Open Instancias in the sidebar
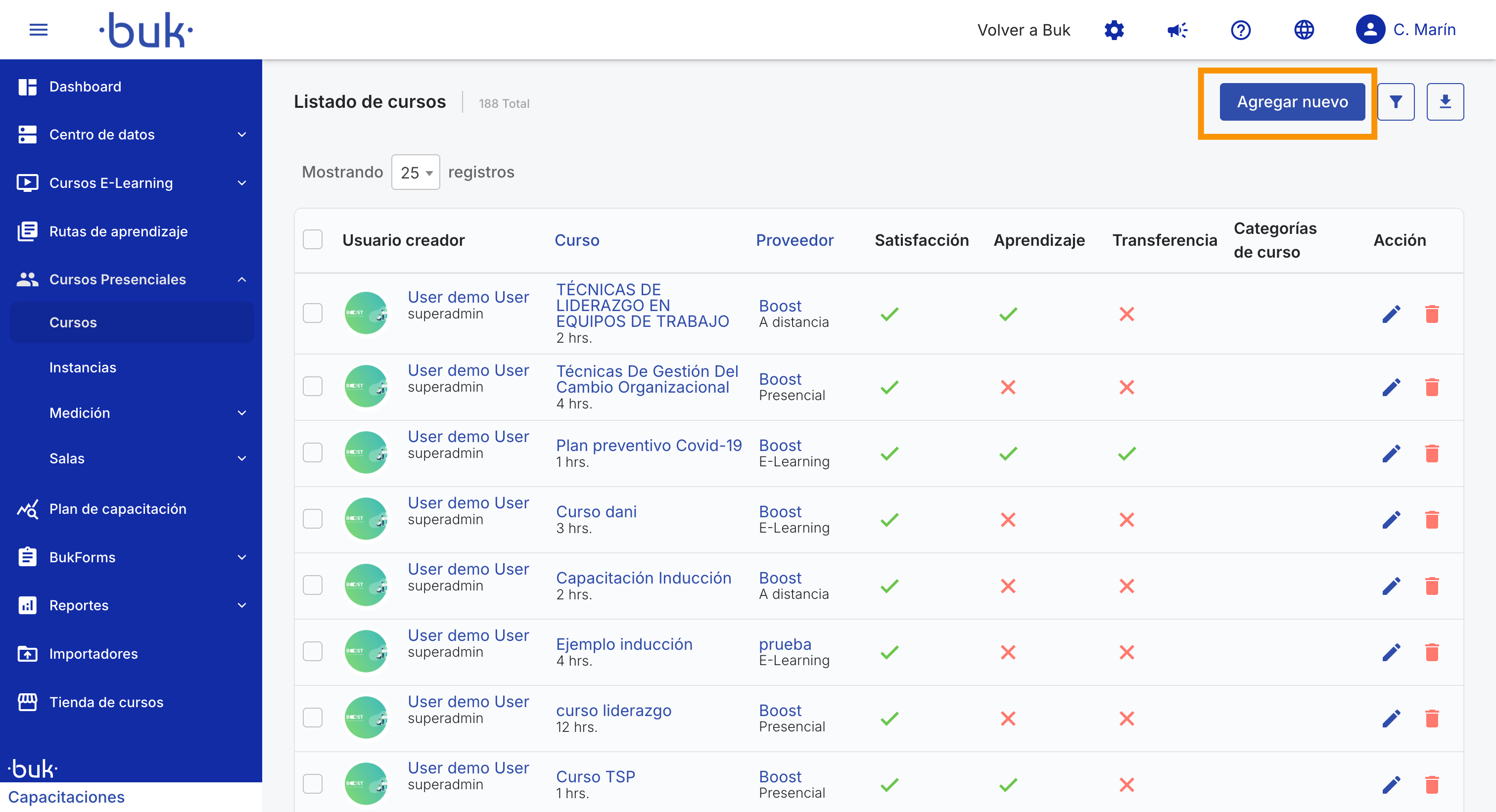Viewport: 1496px width, 812px height. coord(83,367)
